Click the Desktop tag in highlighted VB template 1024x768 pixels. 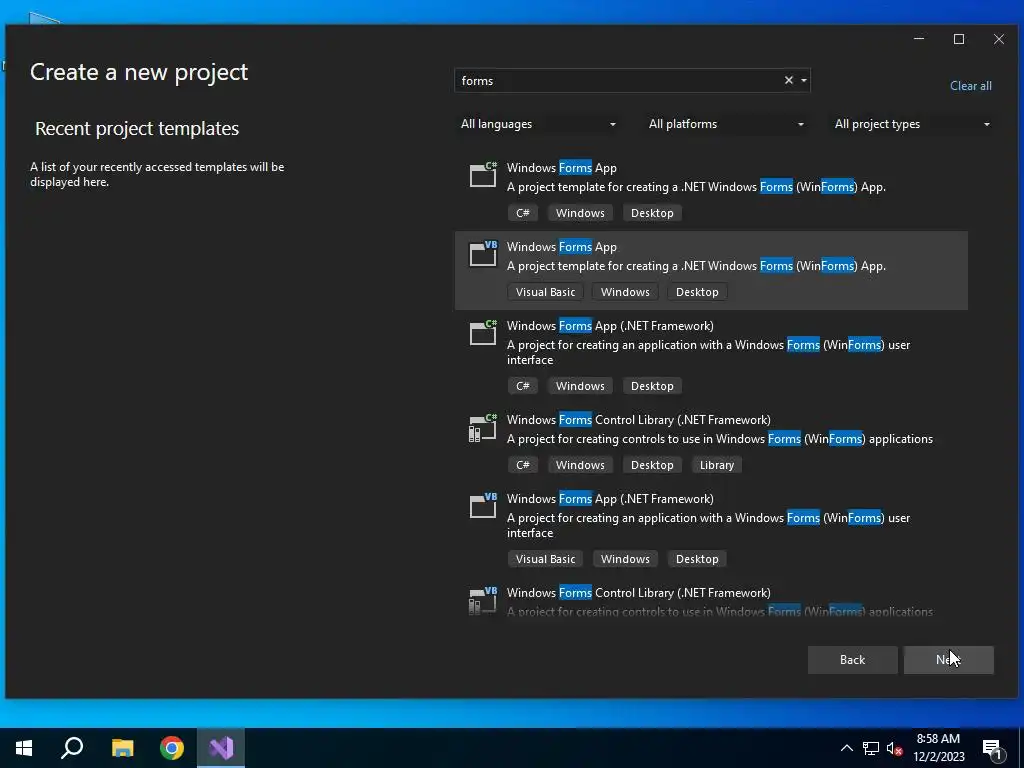(697, 292)
